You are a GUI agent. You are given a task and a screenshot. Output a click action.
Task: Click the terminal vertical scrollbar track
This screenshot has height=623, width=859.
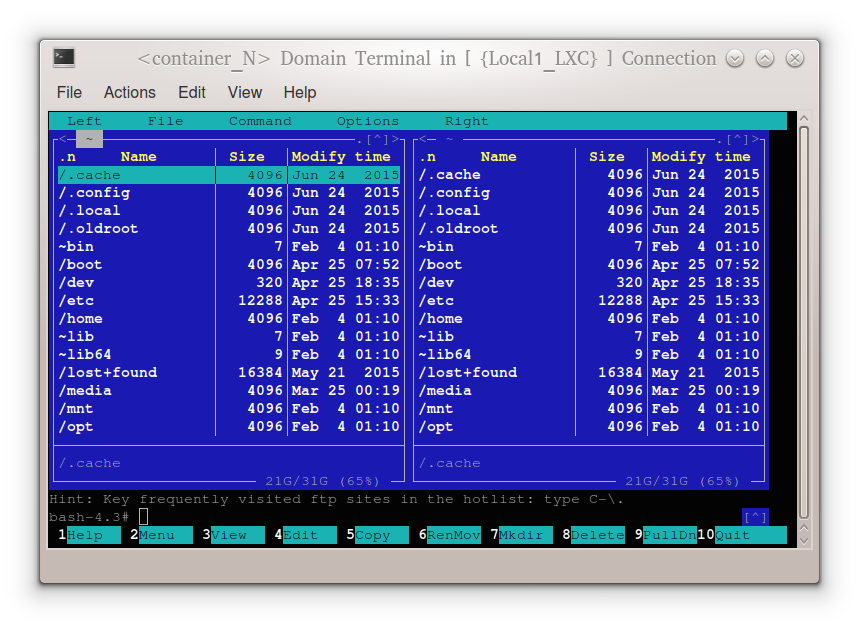804,323
